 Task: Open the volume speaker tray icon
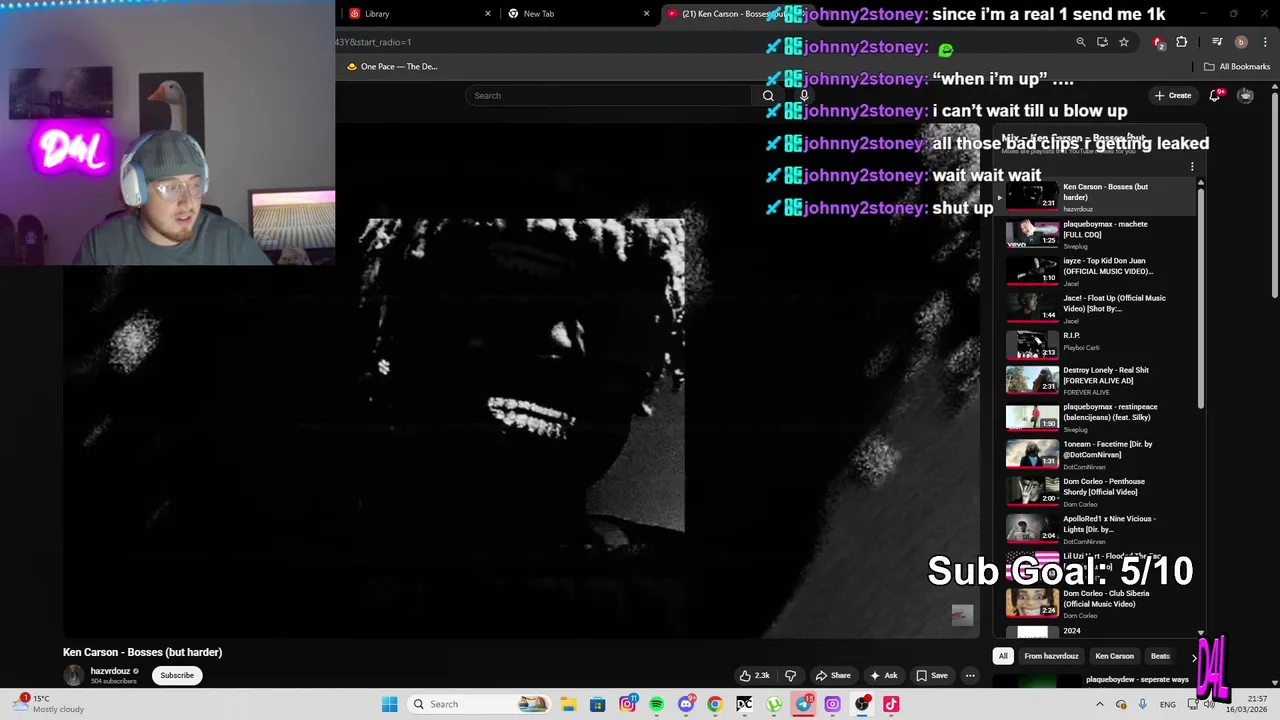[x=1208, y=704]
